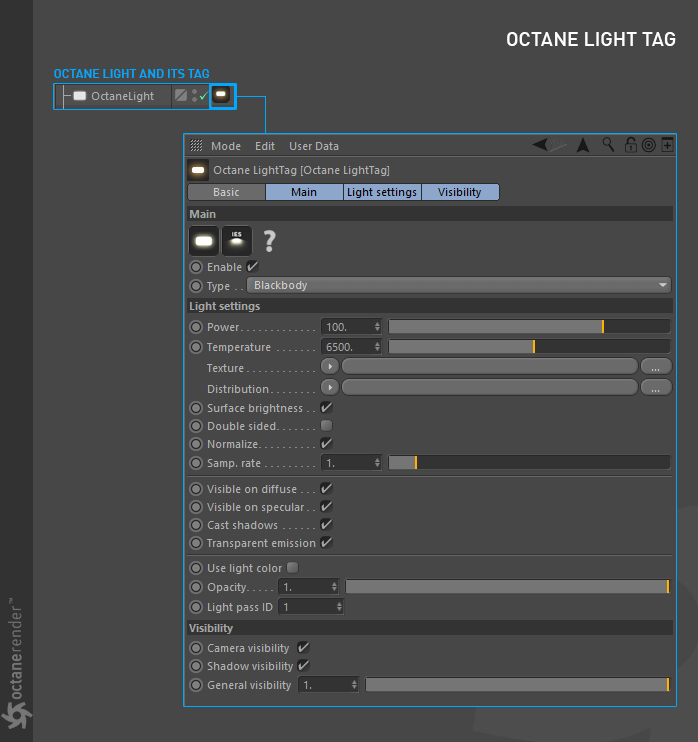Adjust the Opacity slider bar
The width and height of the screenshot is (698, 742).
pyautogui.click(x=508, y=587)
